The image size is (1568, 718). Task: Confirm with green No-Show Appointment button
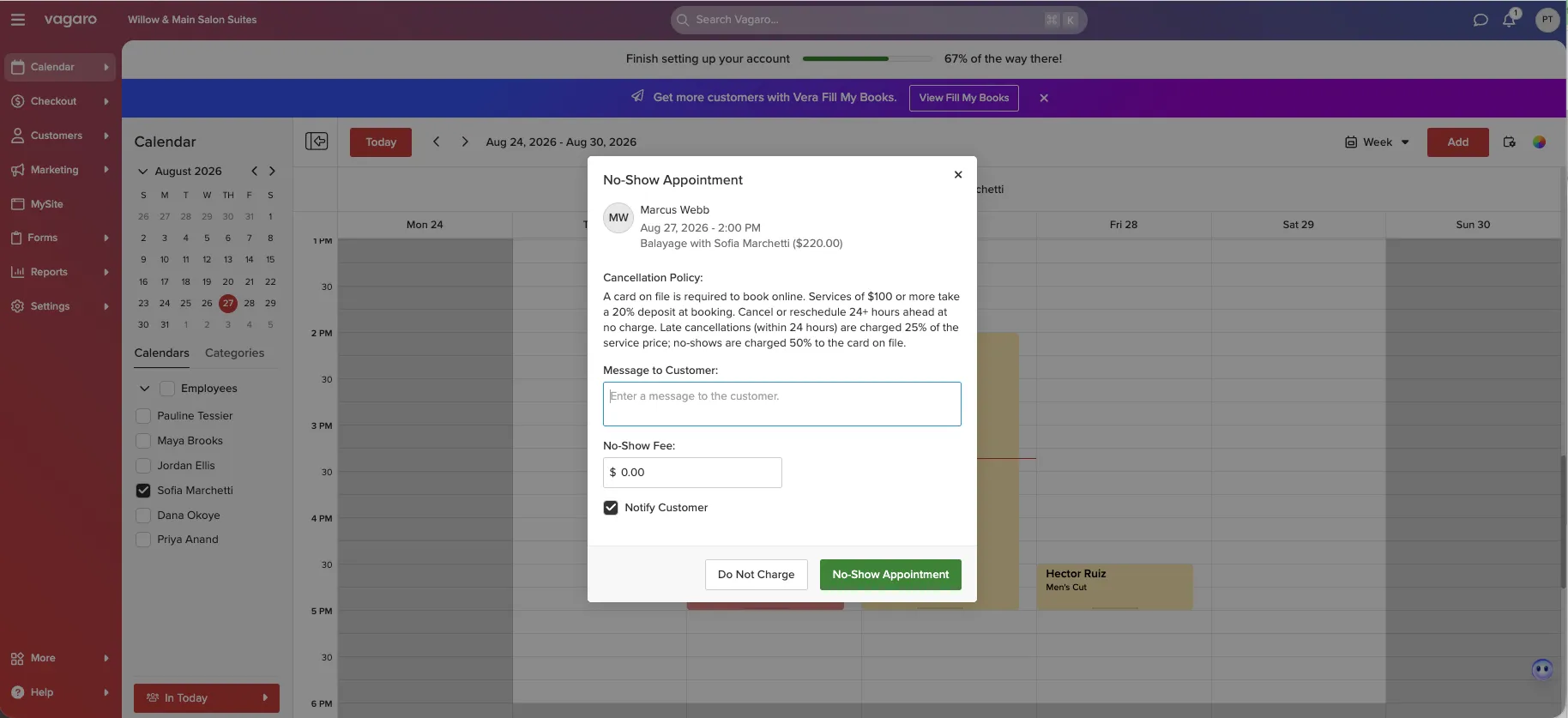(890, 575)
